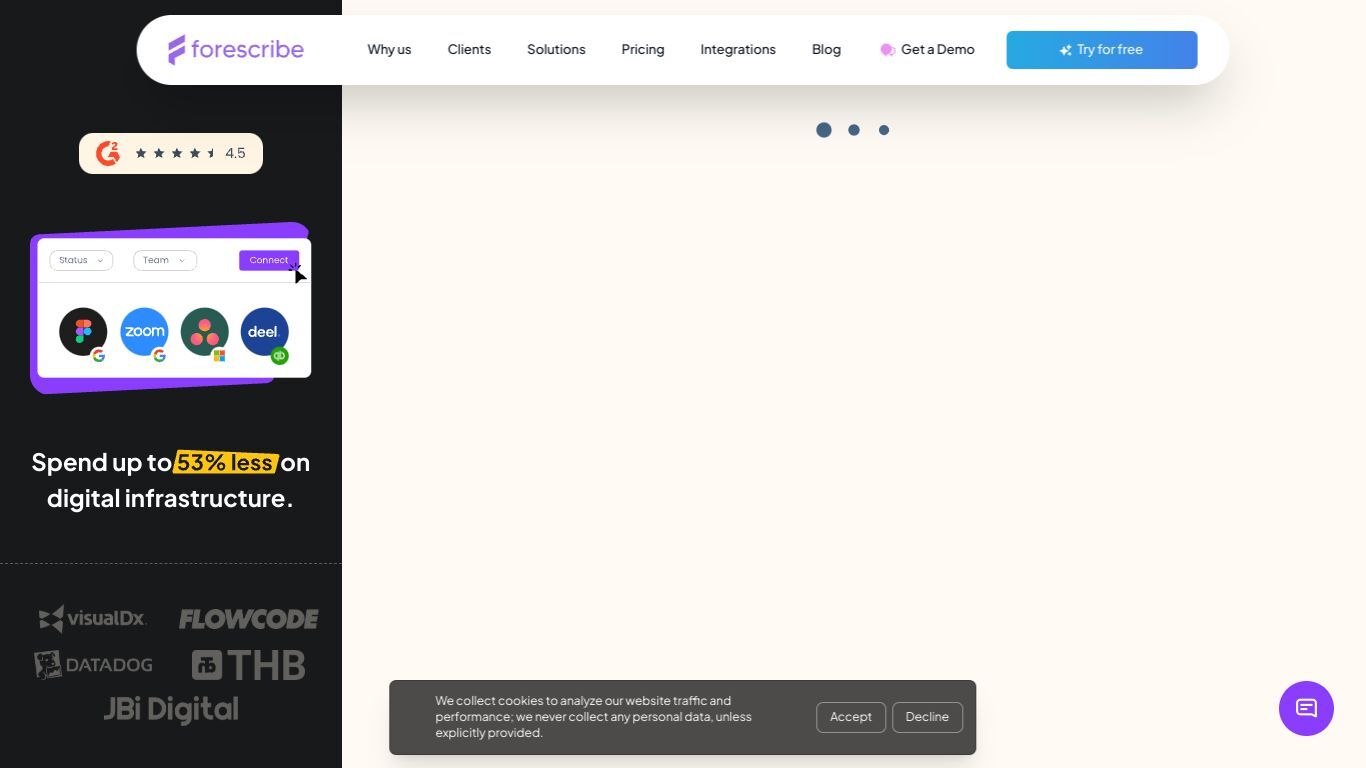Click the purple Connect button
This screenshot has height=768, width=1366.
coord(269,260)
